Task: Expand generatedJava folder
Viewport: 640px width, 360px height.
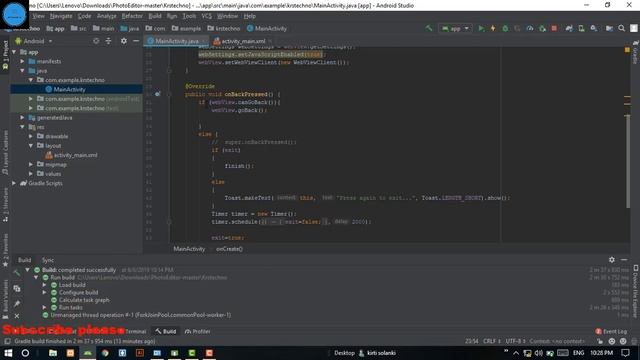Action: click(22, 118)
